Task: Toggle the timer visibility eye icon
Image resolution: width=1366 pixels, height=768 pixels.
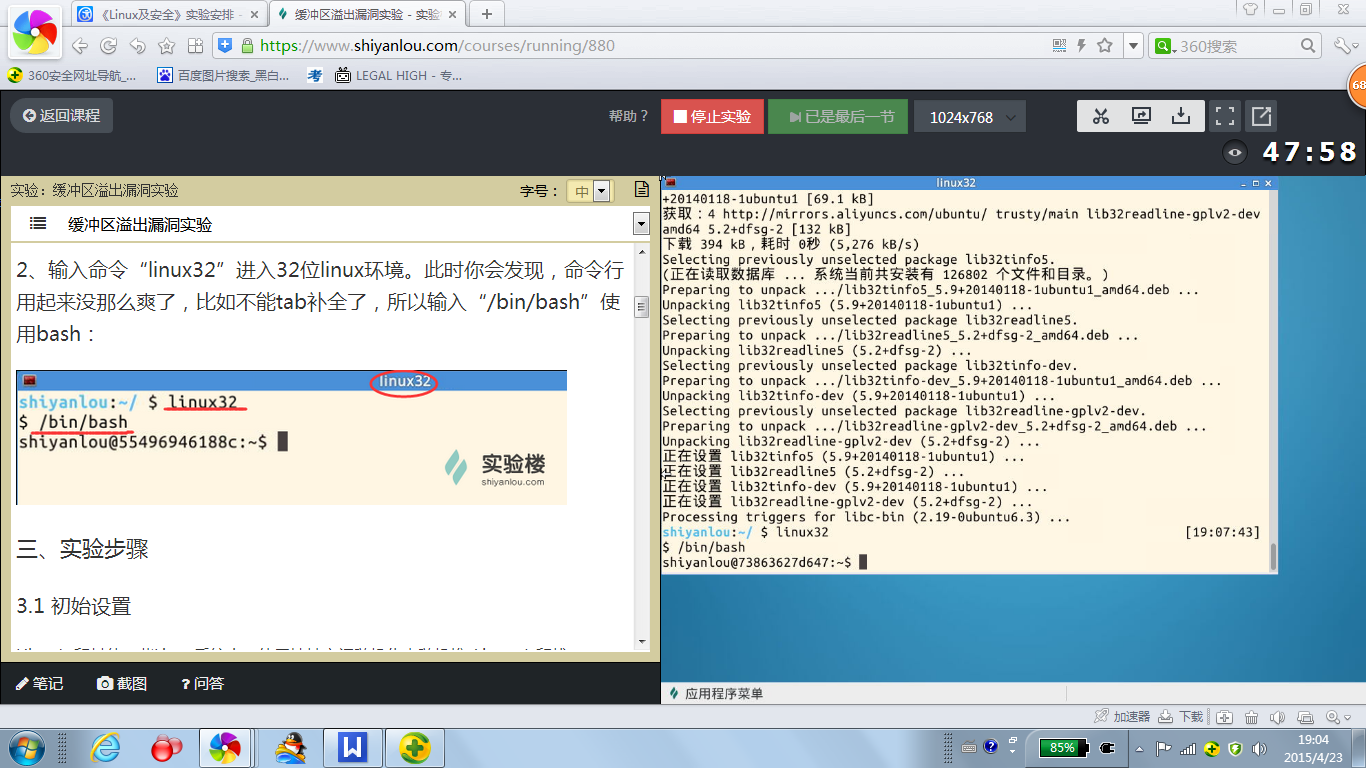Action: point(1236,153)
